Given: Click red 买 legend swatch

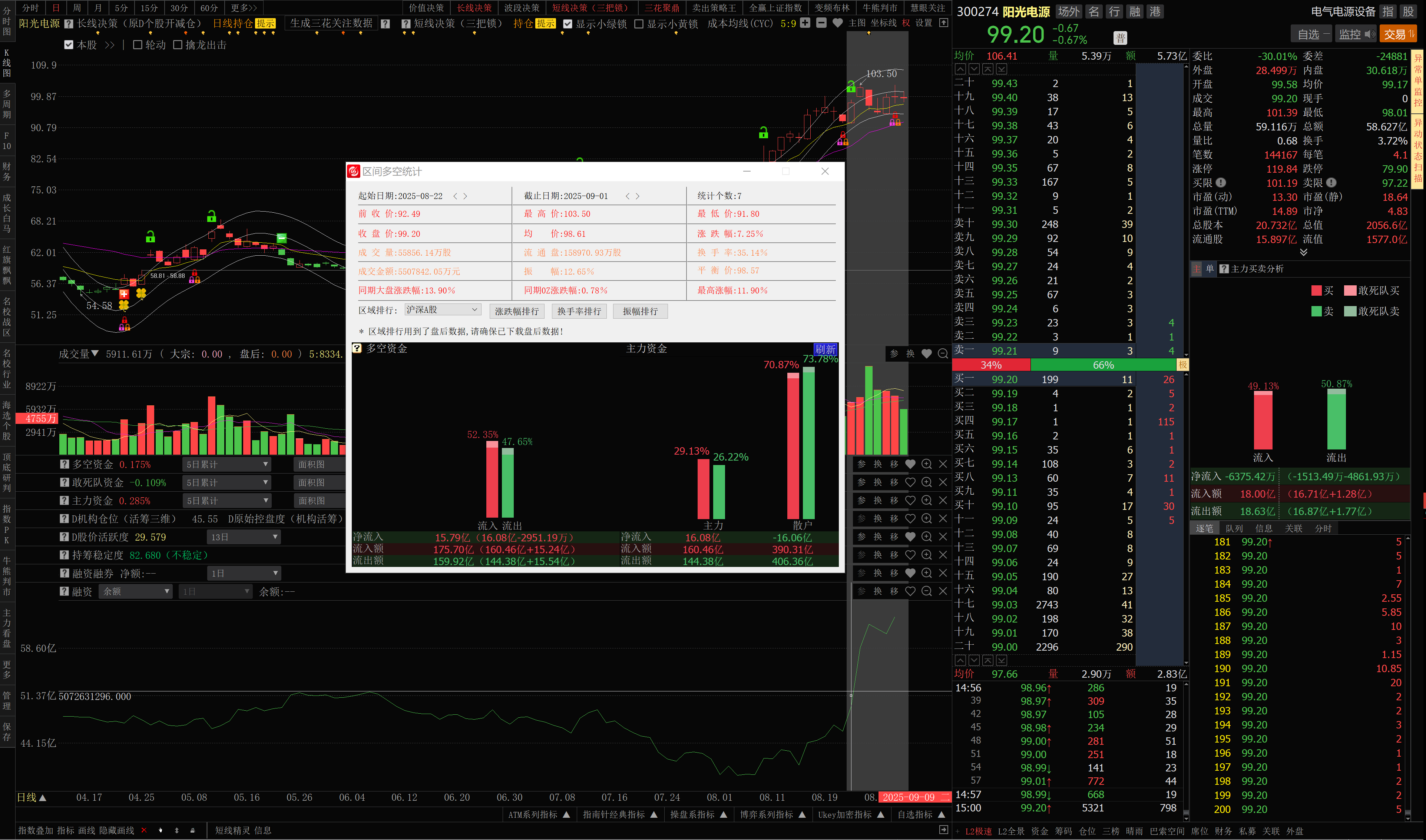Looking at the screenshot, I should click(1316, 290).
